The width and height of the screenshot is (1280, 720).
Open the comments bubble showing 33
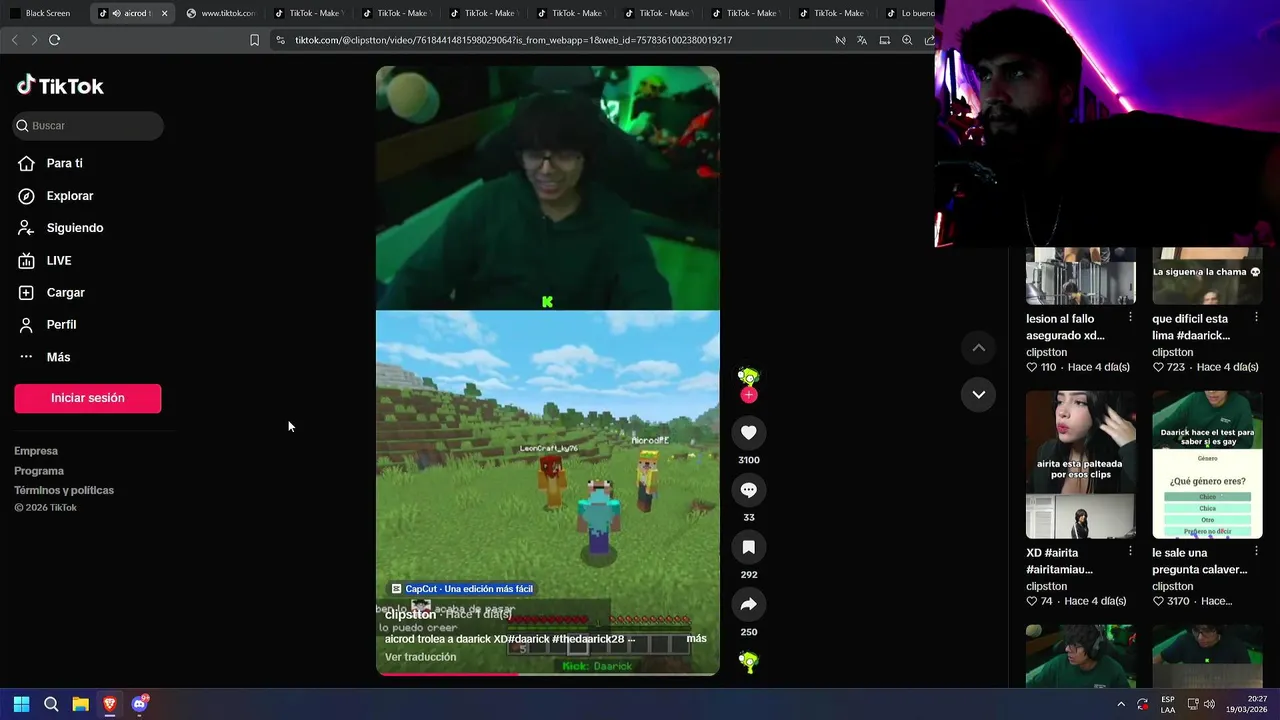[748, 490]
